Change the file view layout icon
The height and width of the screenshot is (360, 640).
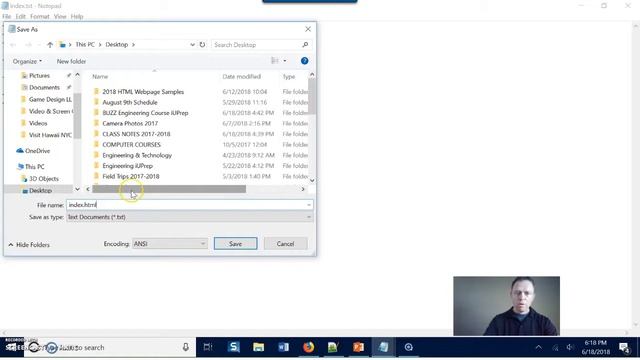coord(275,61)
